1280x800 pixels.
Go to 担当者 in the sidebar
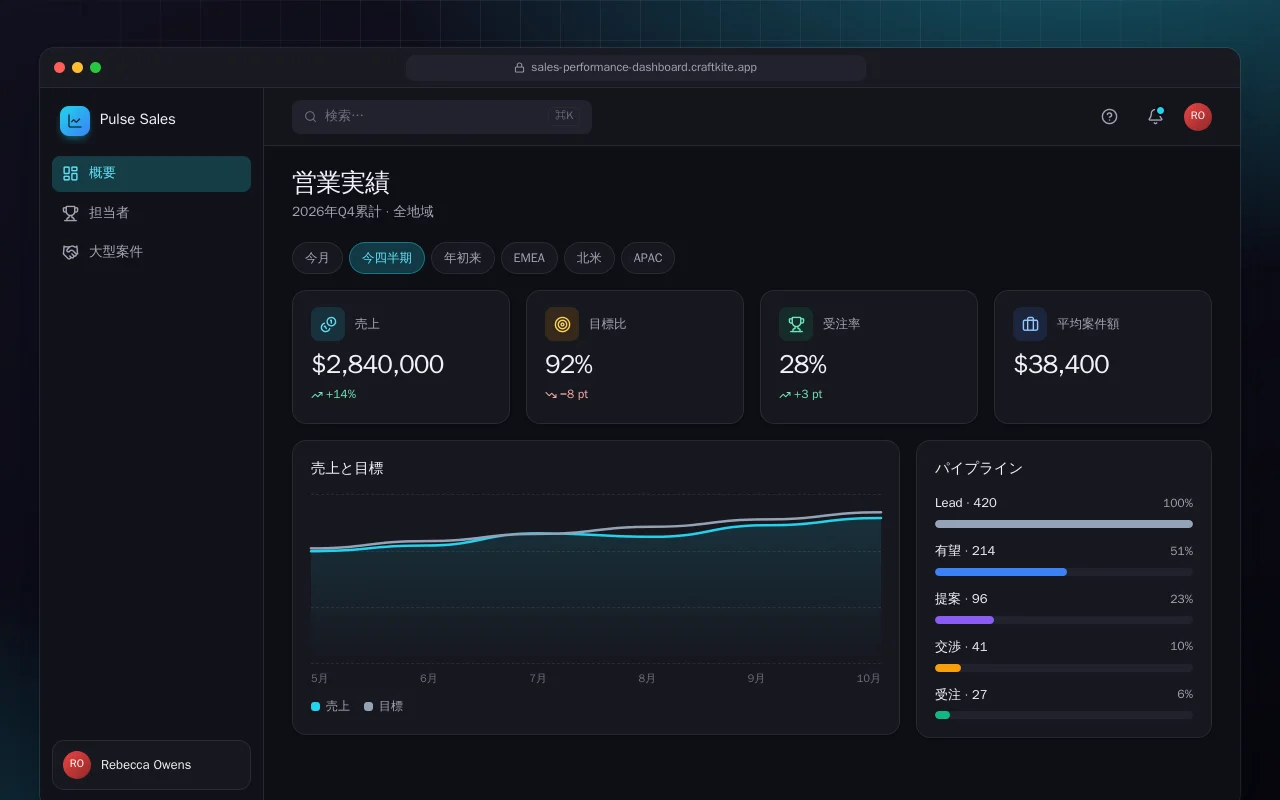(151, 213)
